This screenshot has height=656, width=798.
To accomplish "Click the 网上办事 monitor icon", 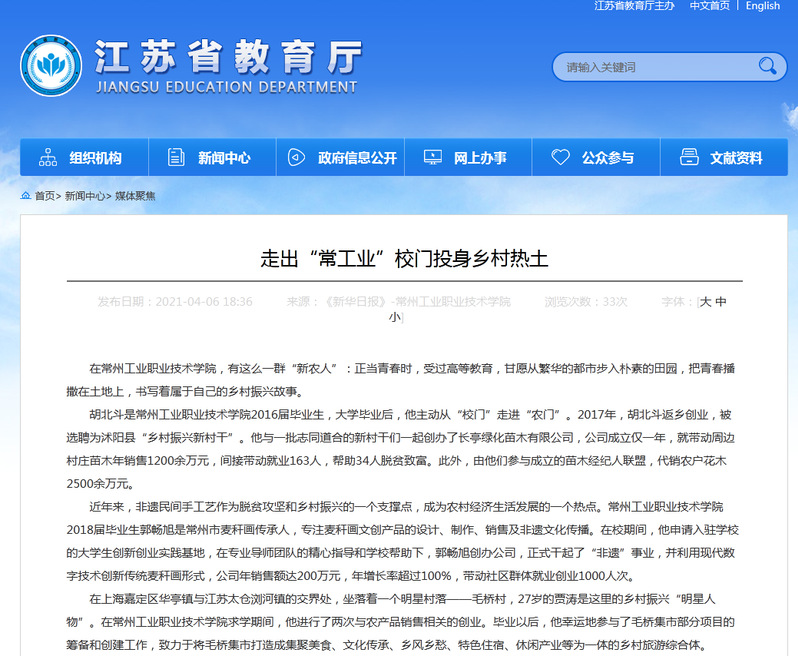I will pos(433,158).
